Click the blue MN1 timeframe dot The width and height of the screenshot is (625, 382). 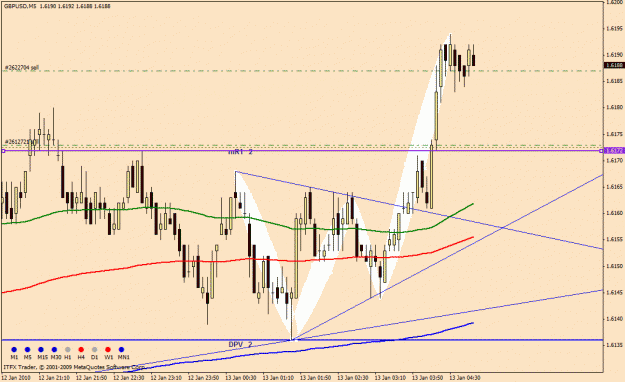(x=122, y=350)
